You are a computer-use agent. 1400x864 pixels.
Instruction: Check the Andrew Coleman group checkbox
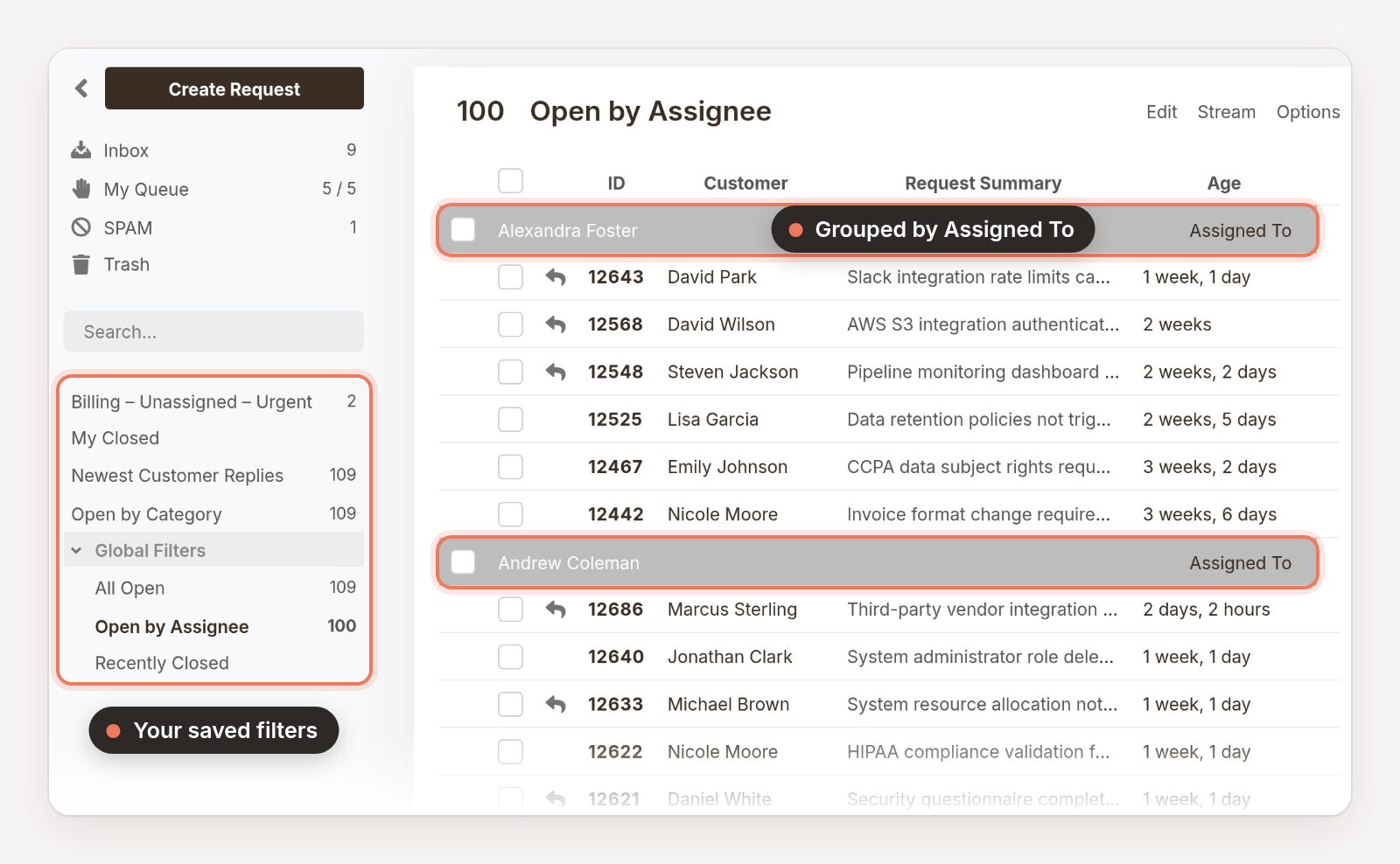[463, 562]
